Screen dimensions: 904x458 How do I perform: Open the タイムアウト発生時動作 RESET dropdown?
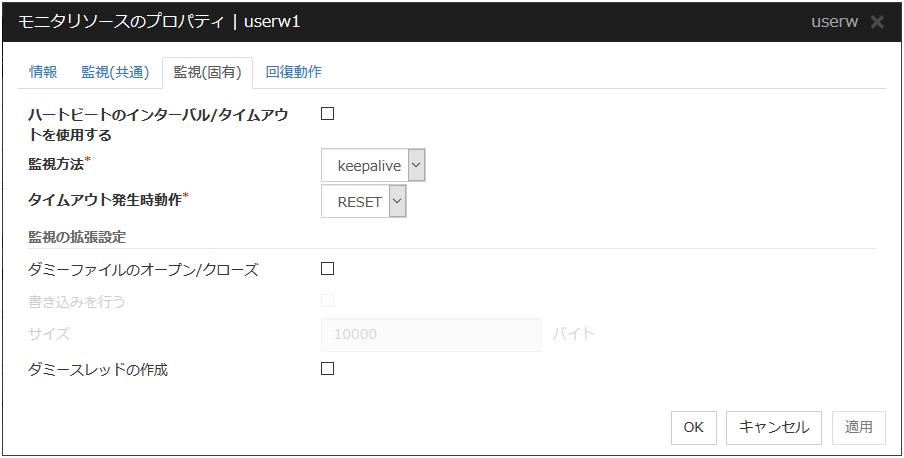(x=360, y=201)
